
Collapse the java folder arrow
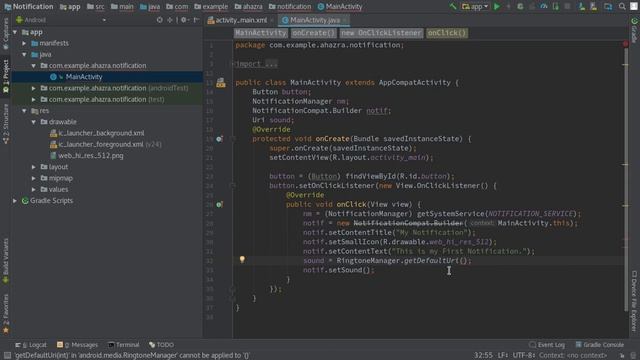[24, 54]
